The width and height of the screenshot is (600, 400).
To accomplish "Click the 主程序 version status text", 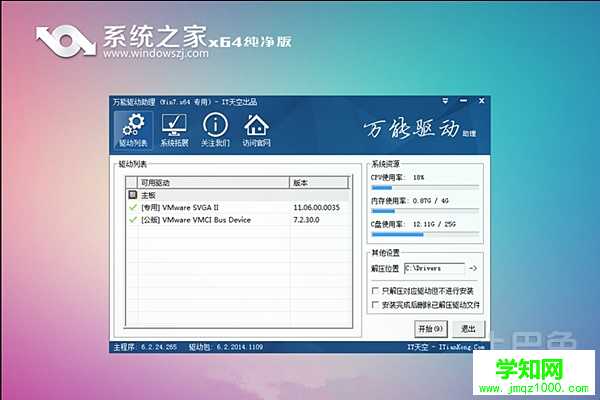I will (x=145, y=347).
